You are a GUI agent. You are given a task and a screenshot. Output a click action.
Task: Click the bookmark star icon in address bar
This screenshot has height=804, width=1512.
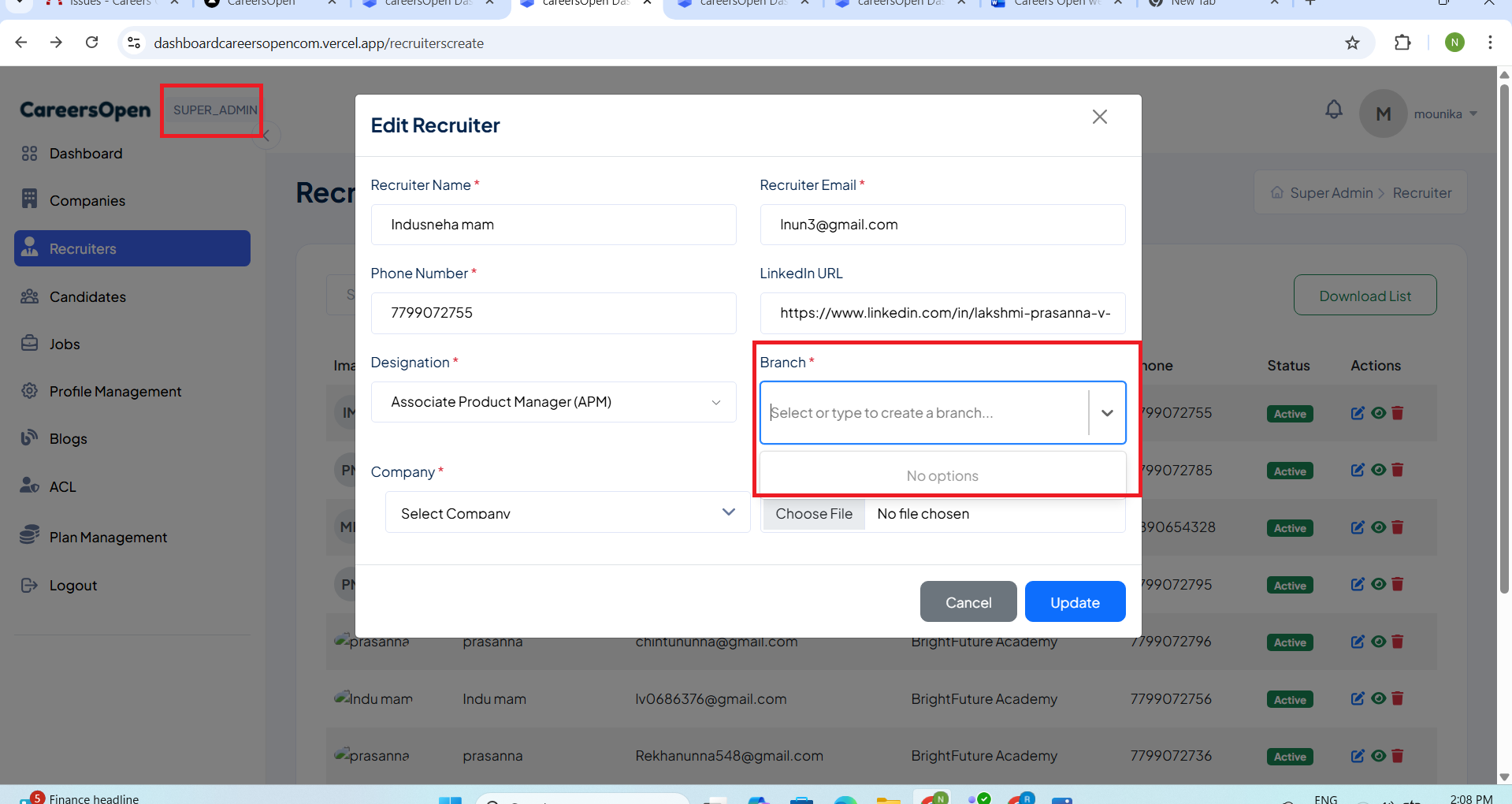coord(1352,43)
